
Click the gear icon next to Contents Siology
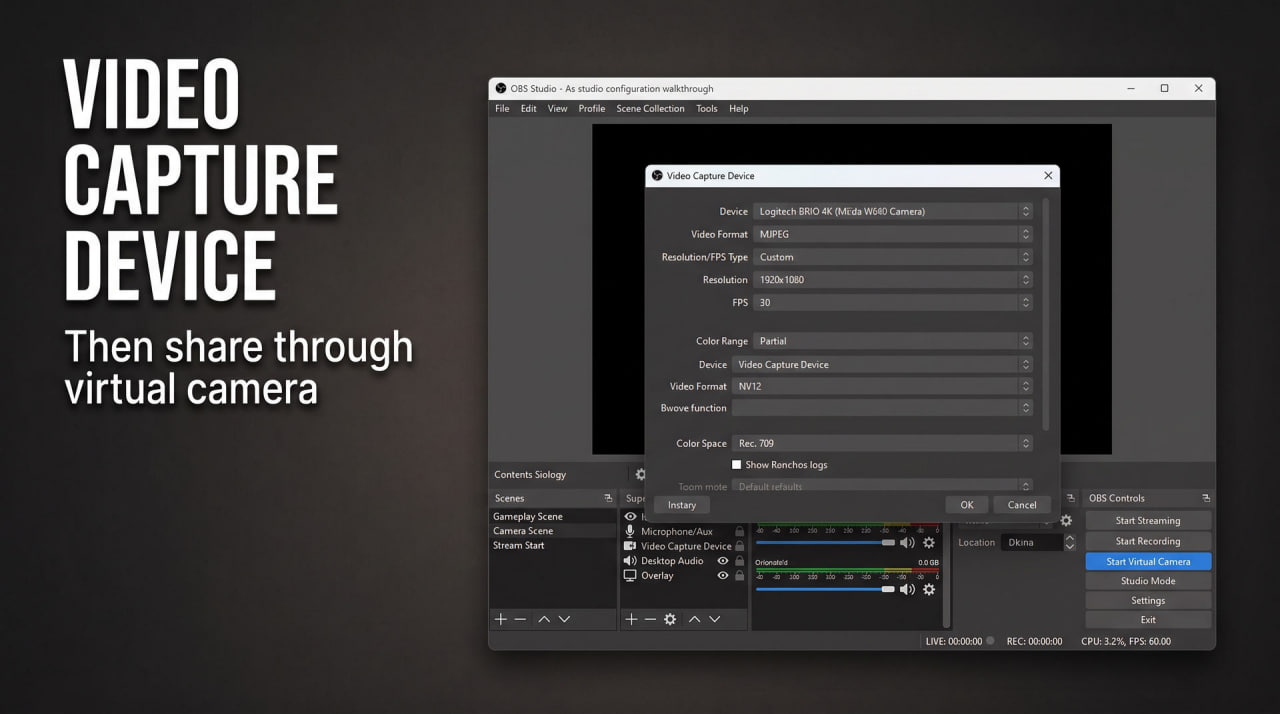point(640,475)
